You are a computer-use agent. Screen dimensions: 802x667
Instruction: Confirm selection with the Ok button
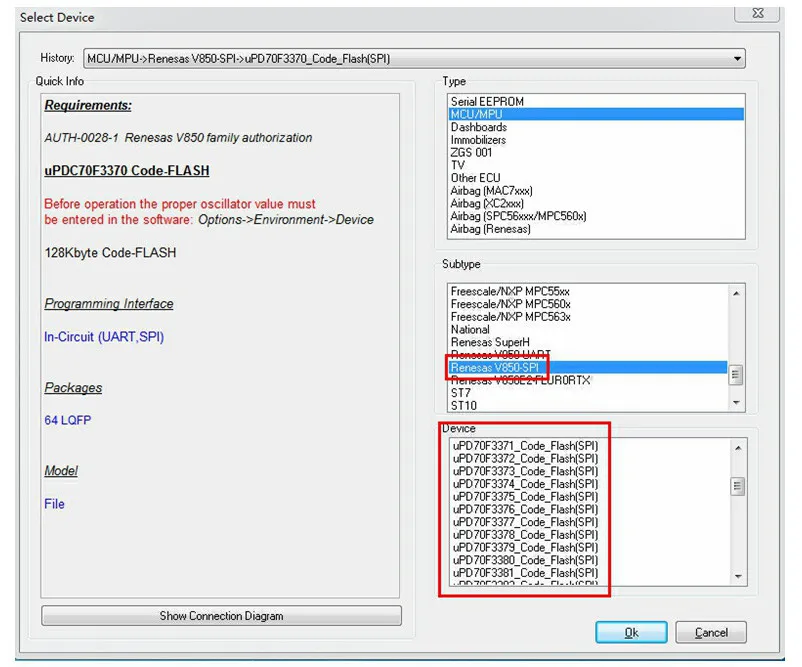coord(631,632)
